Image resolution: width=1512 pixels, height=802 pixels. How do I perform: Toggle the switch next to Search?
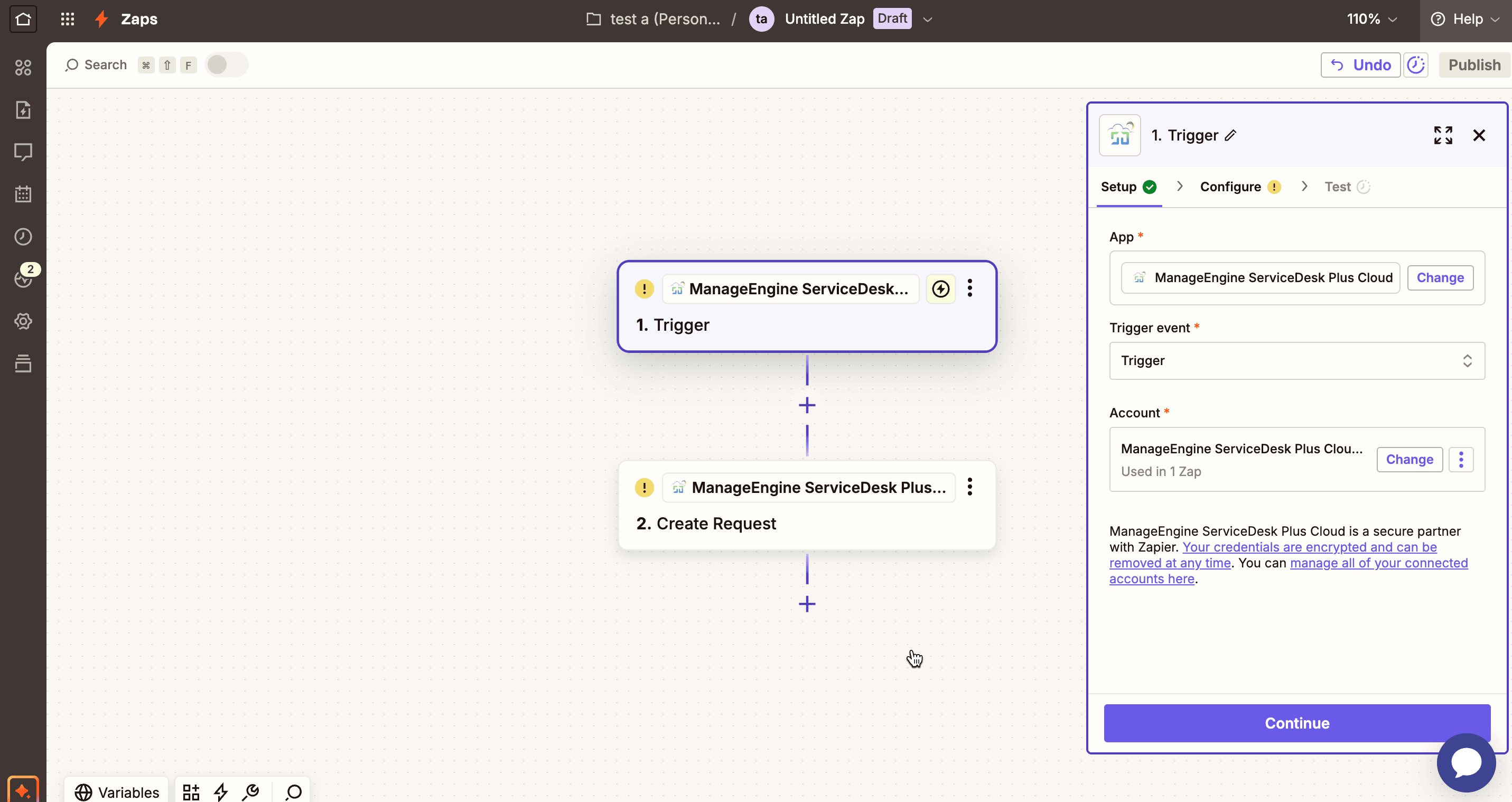(226, 64)
